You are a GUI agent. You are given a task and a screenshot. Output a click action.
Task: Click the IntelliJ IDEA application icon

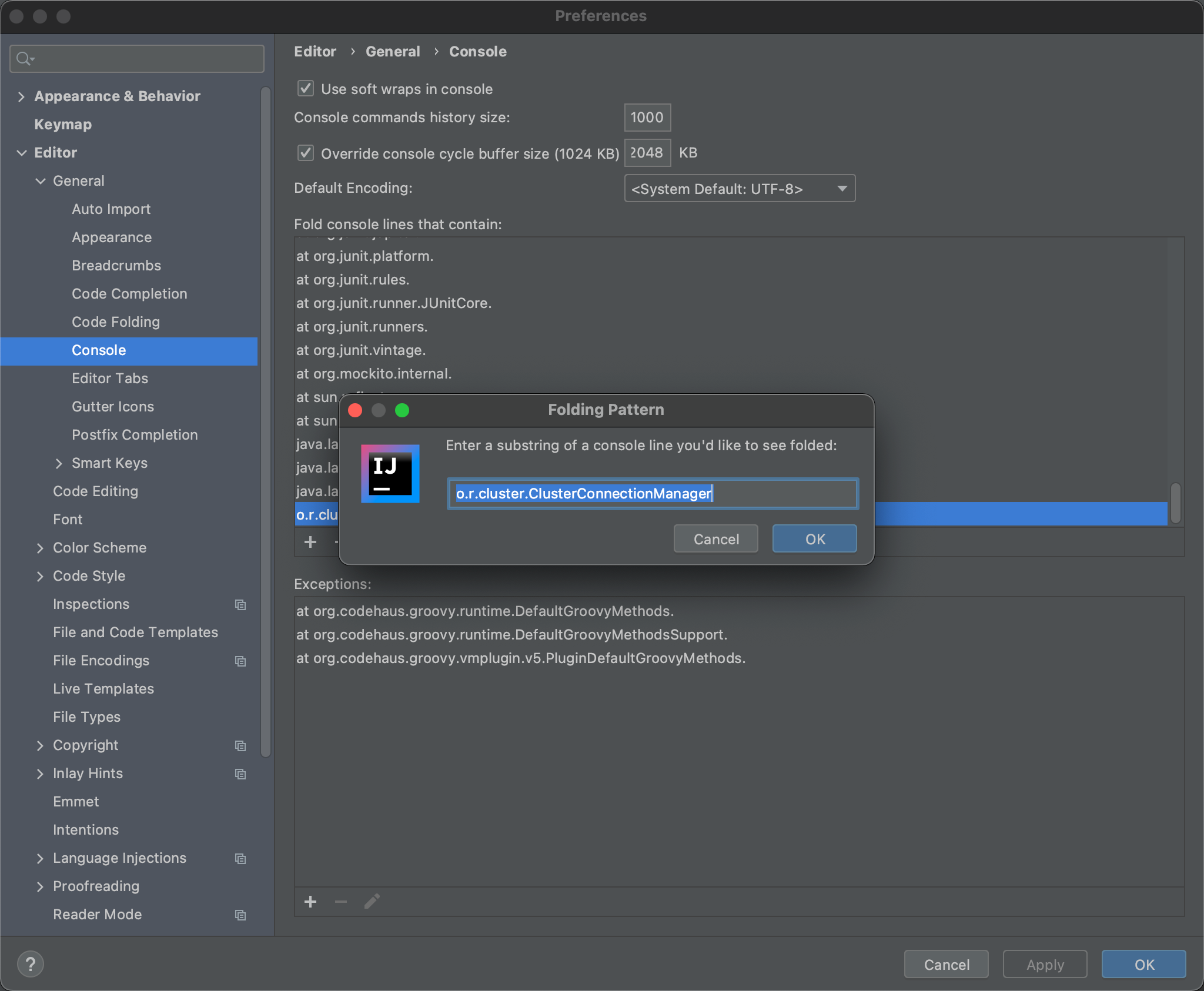click(389, 471)
